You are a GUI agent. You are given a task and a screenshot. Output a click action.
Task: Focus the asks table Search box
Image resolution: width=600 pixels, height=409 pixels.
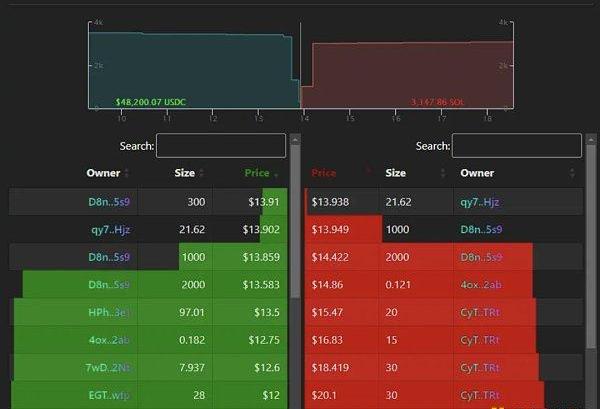tap(516, 146)
